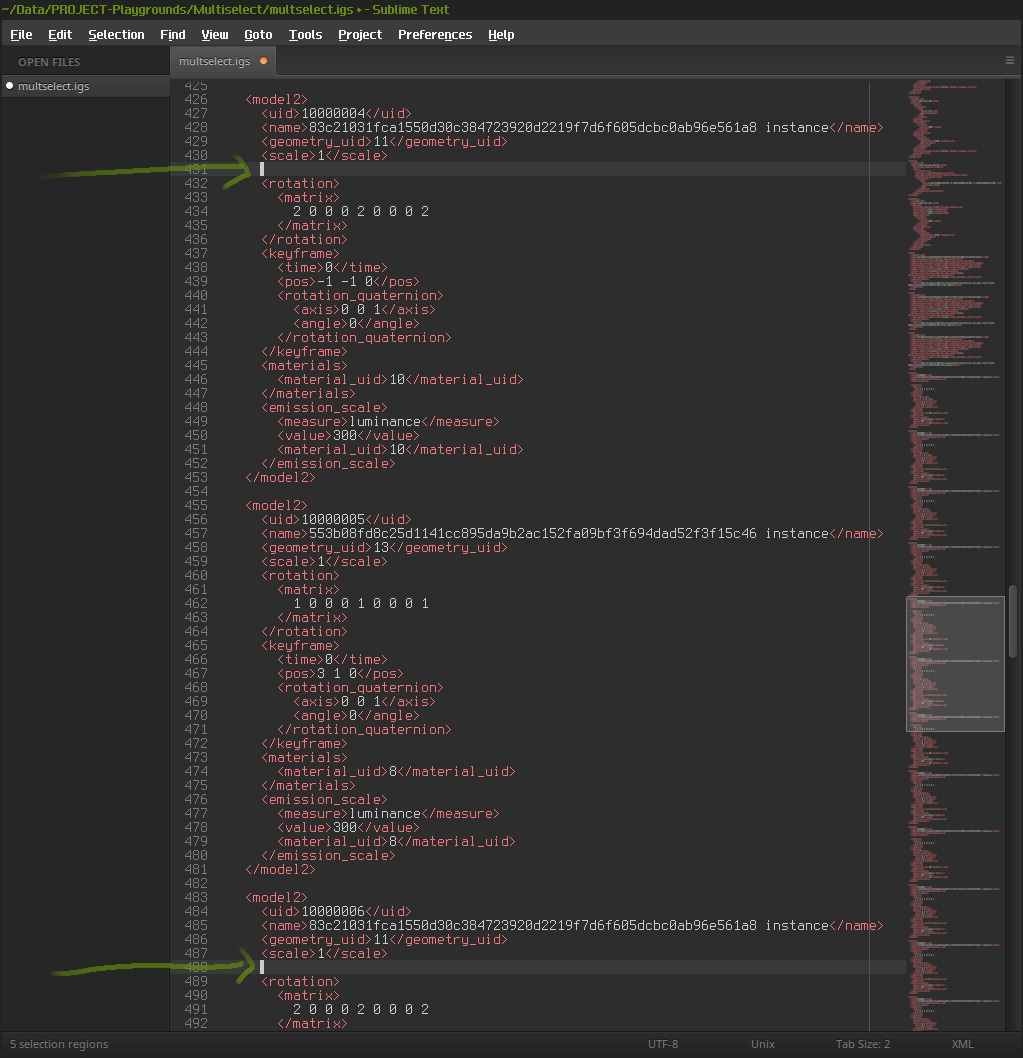Change the Tab Size: 2 setting
This screenshot has width=1023, height=1058.
coord(862,1044)
